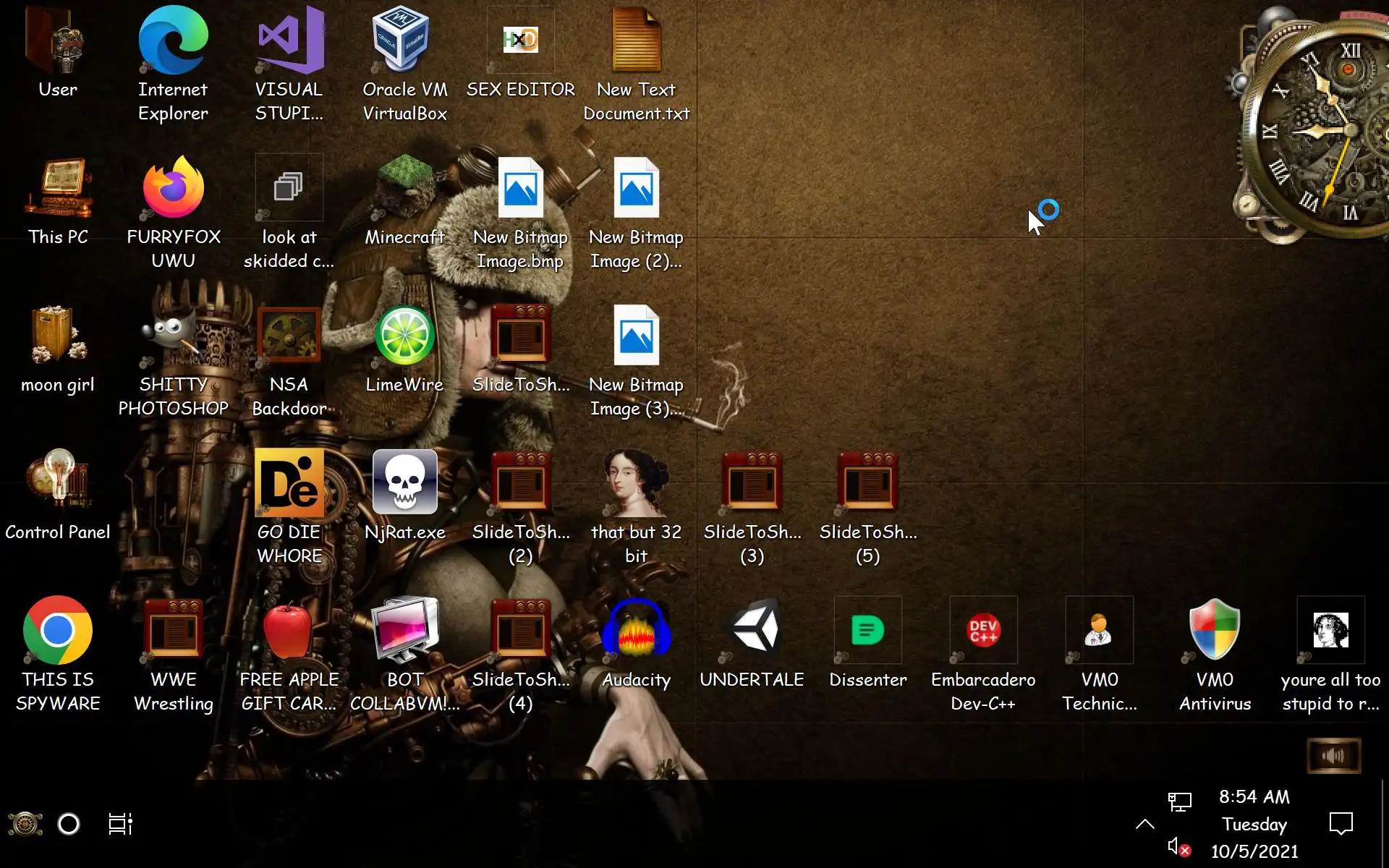Image resolution: width=1389 pixels, height=868 pixels.
Task: Click the Firefox-logo FURRYFOX UWU shortcut
Action: pyautogui.click(x=173, y=190)
